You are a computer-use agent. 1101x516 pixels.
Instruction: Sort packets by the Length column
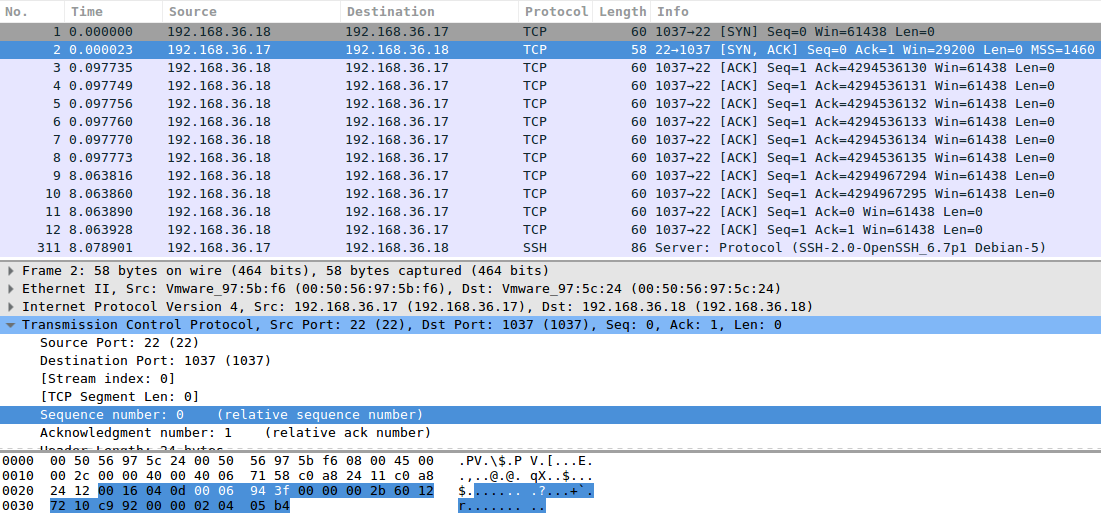pyautogui.click(x=621, y=11)
